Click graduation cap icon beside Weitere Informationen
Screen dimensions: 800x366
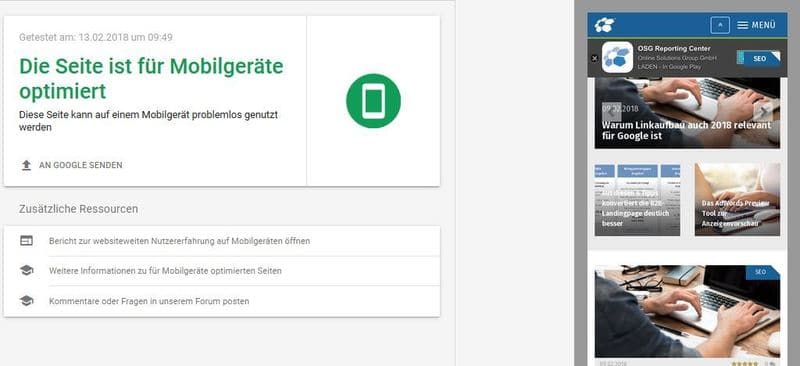pos(27,271)
